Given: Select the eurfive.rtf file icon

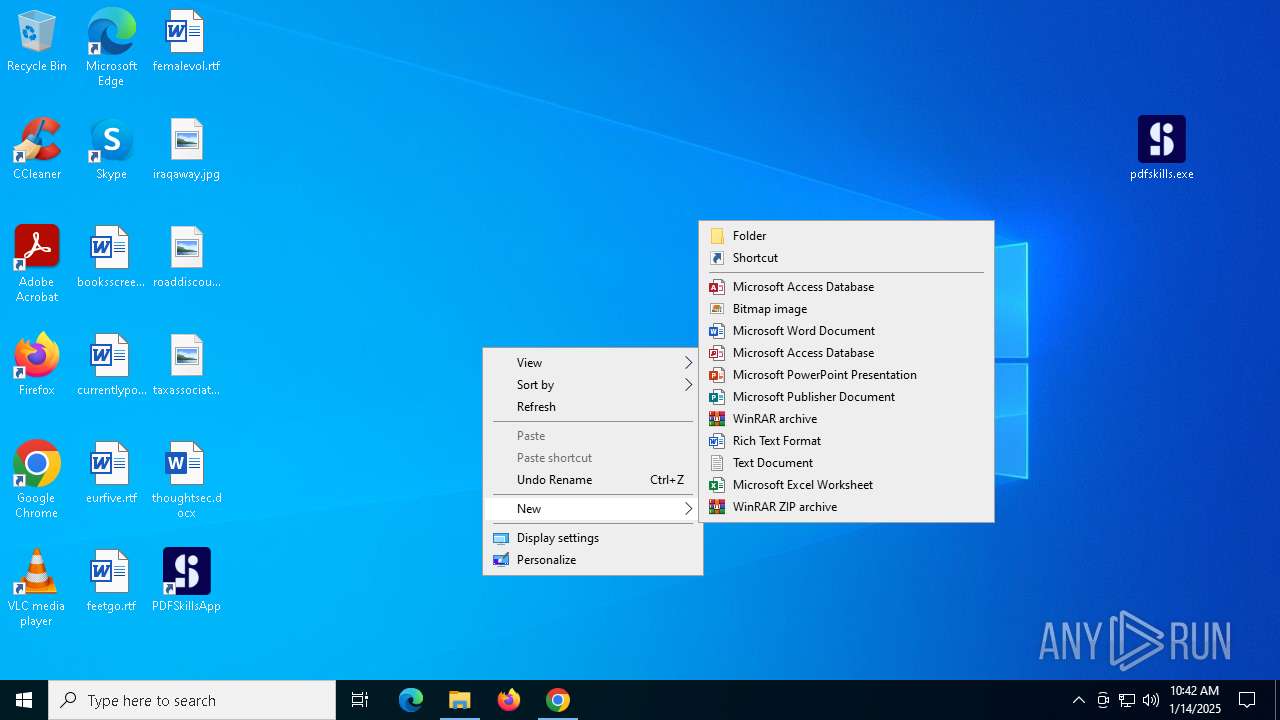Looking at the screenshot, I should pyautogui.click(x=111, y=473).
